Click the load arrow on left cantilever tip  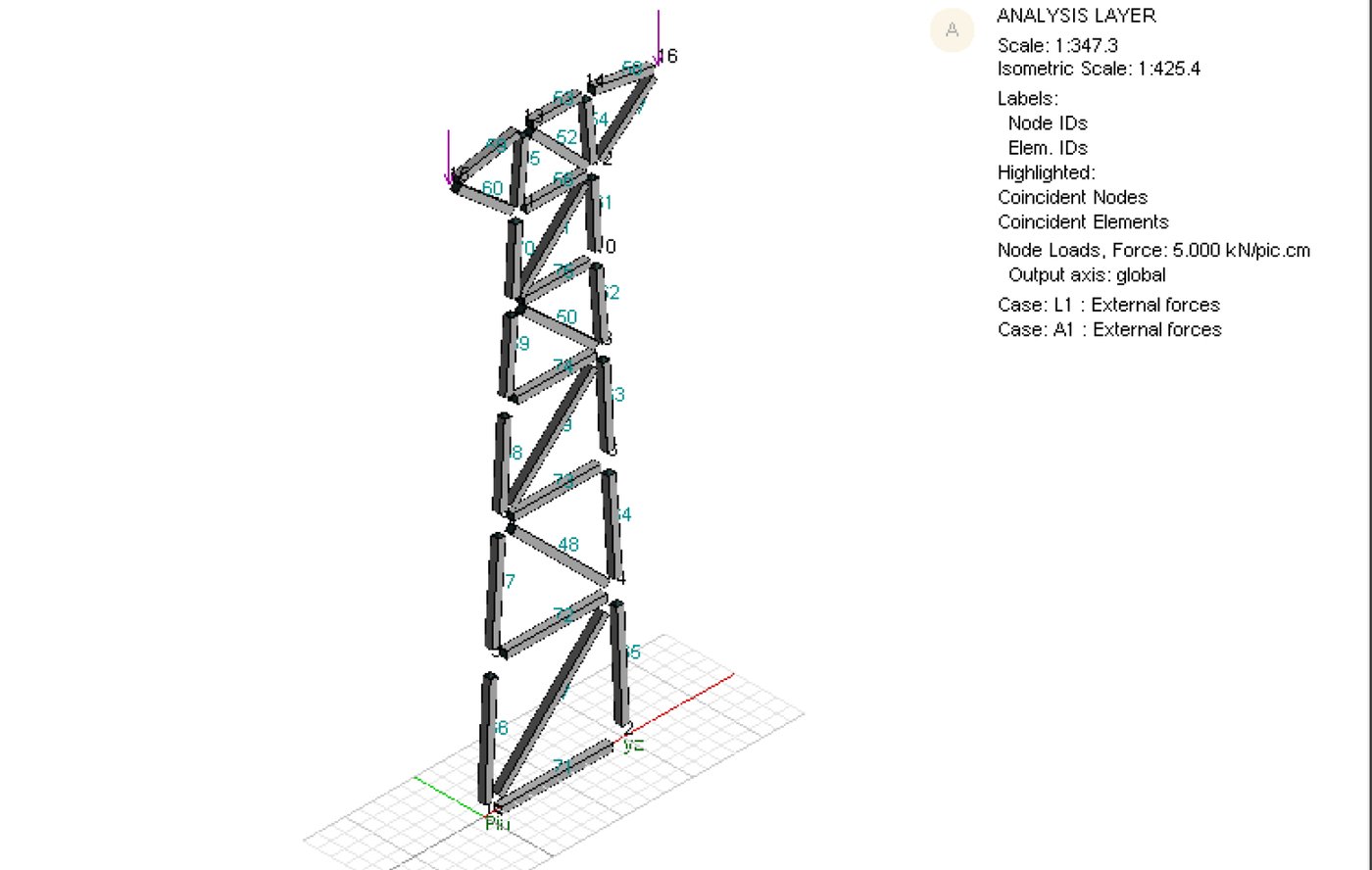(x=449, y=157)
